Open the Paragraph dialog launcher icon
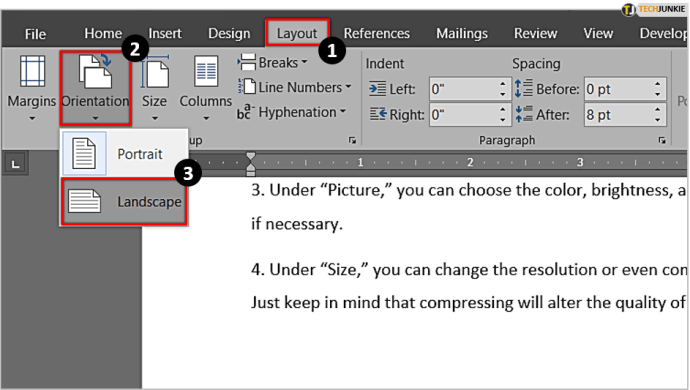690x390 pixels. pos(662,140)
